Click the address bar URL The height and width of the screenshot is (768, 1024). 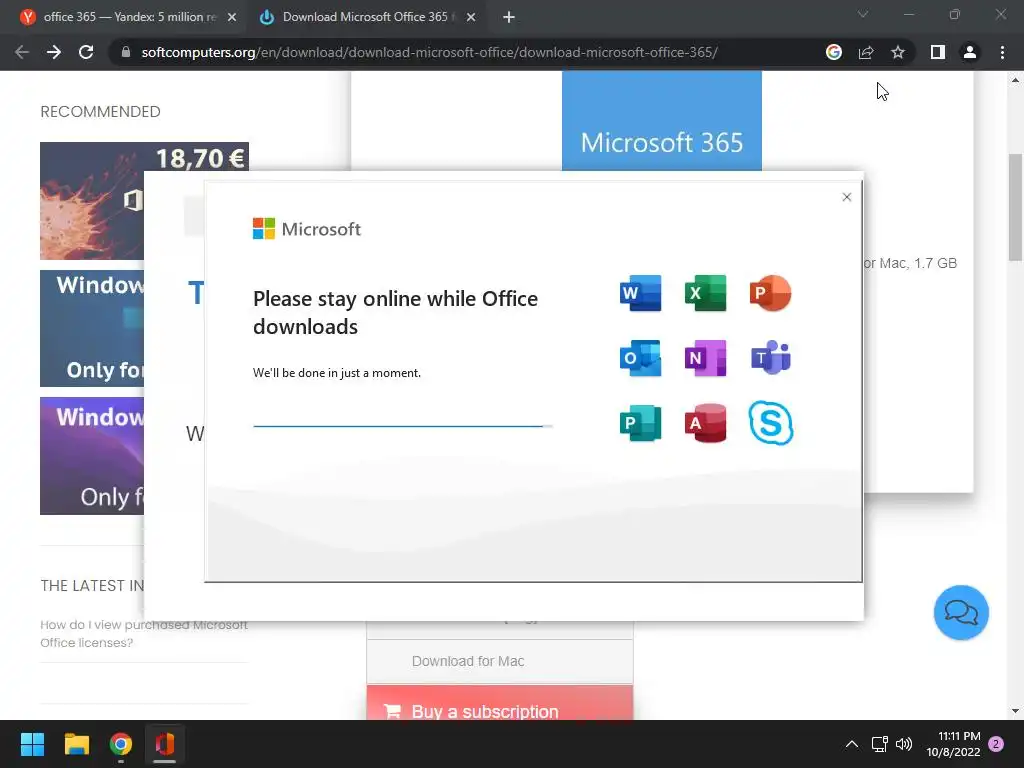click(429, 52)
